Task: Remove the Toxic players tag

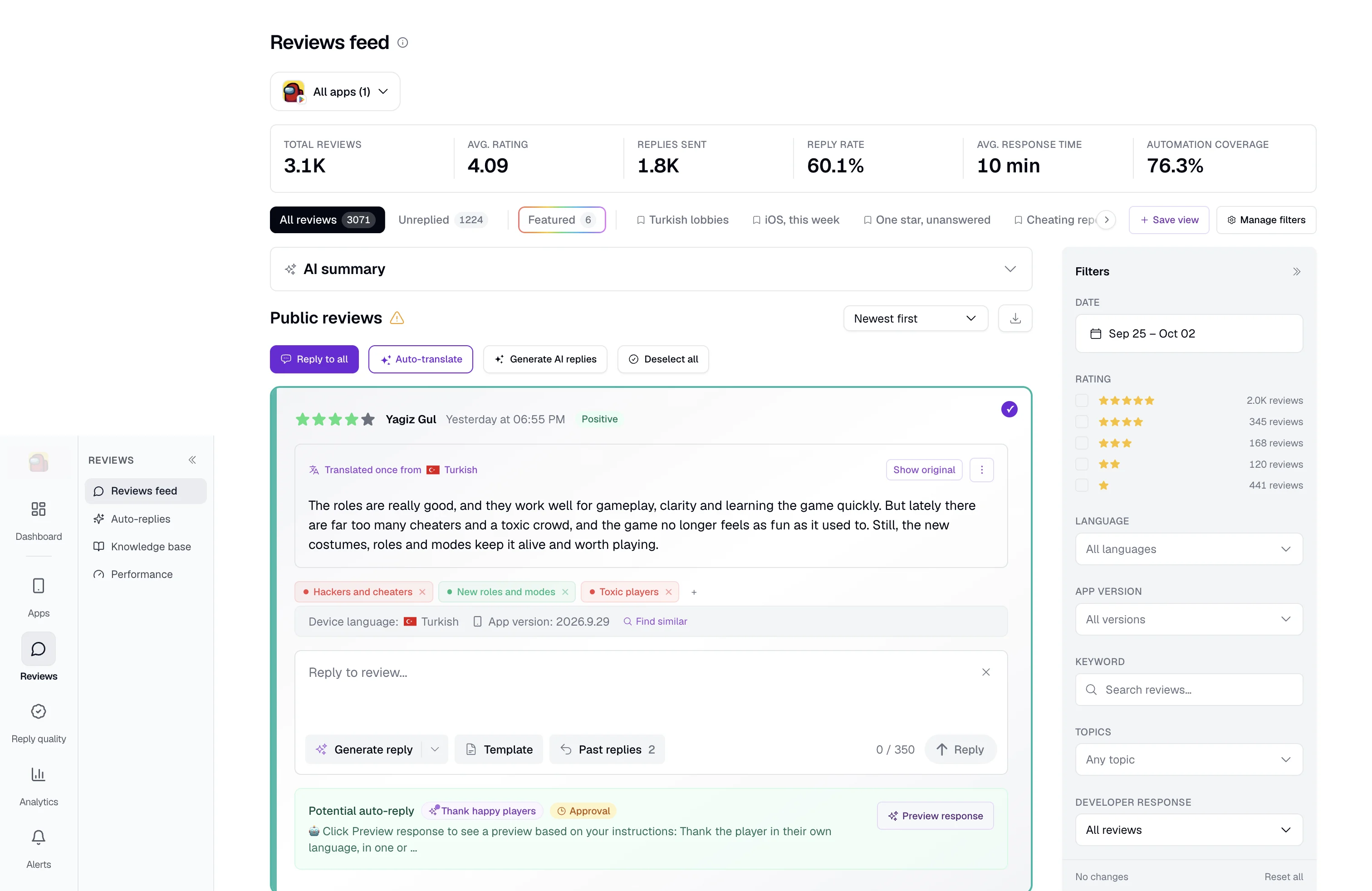Action: coord(669,592)
